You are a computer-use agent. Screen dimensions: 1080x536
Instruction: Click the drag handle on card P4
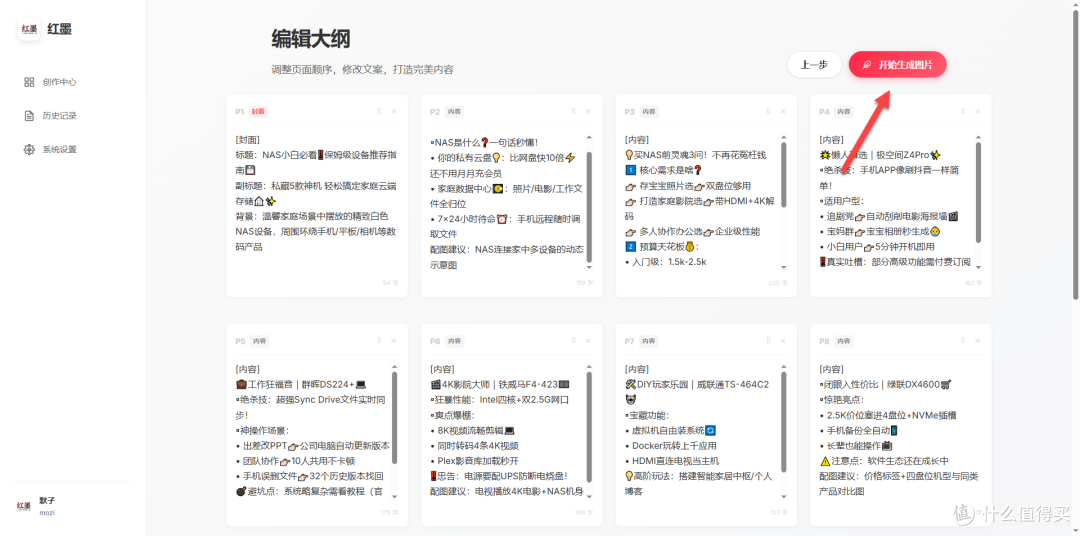click(x=963, y=111)
